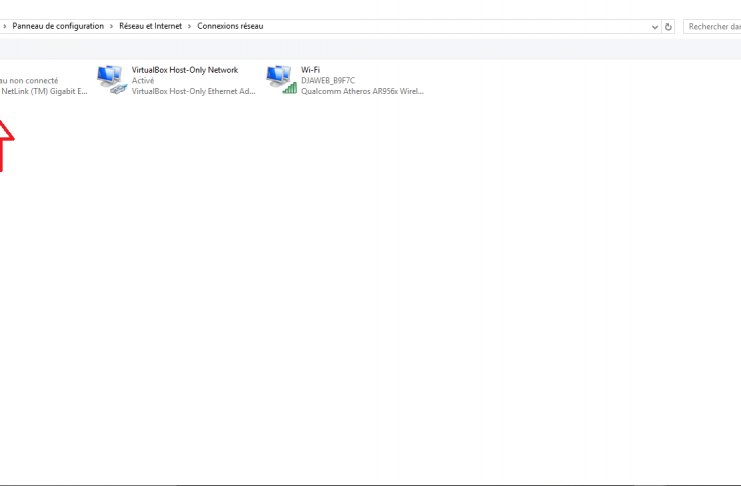The image size is (741, 486).
Task: Open Panneau de configuration breadcrumb
Action: click(58, 26)
